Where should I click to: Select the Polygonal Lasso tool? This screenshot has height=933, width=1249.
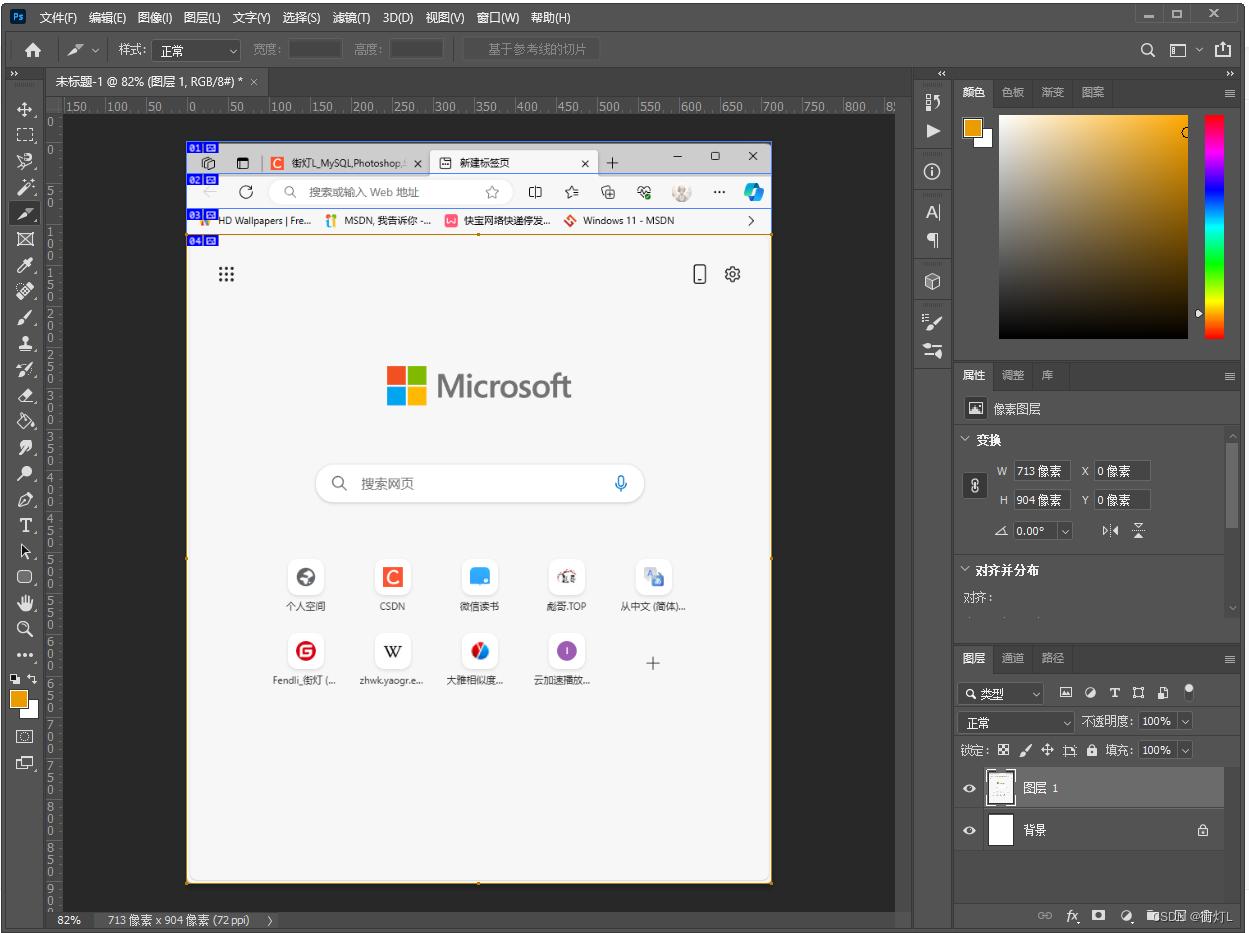pyautogui.click(x=25, y=161)
